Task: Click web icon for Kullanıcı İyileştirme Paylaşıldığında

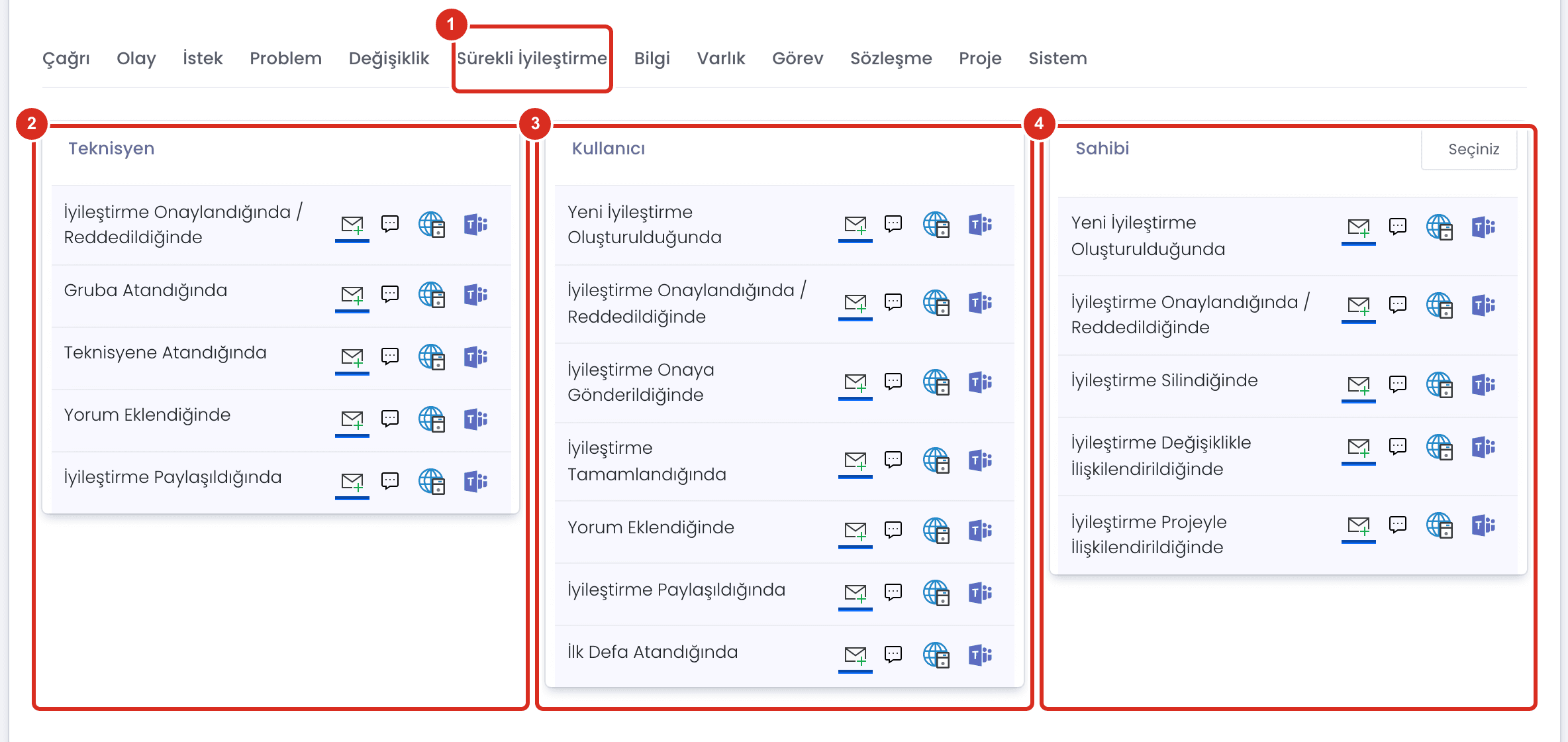Action: (936, 593)
